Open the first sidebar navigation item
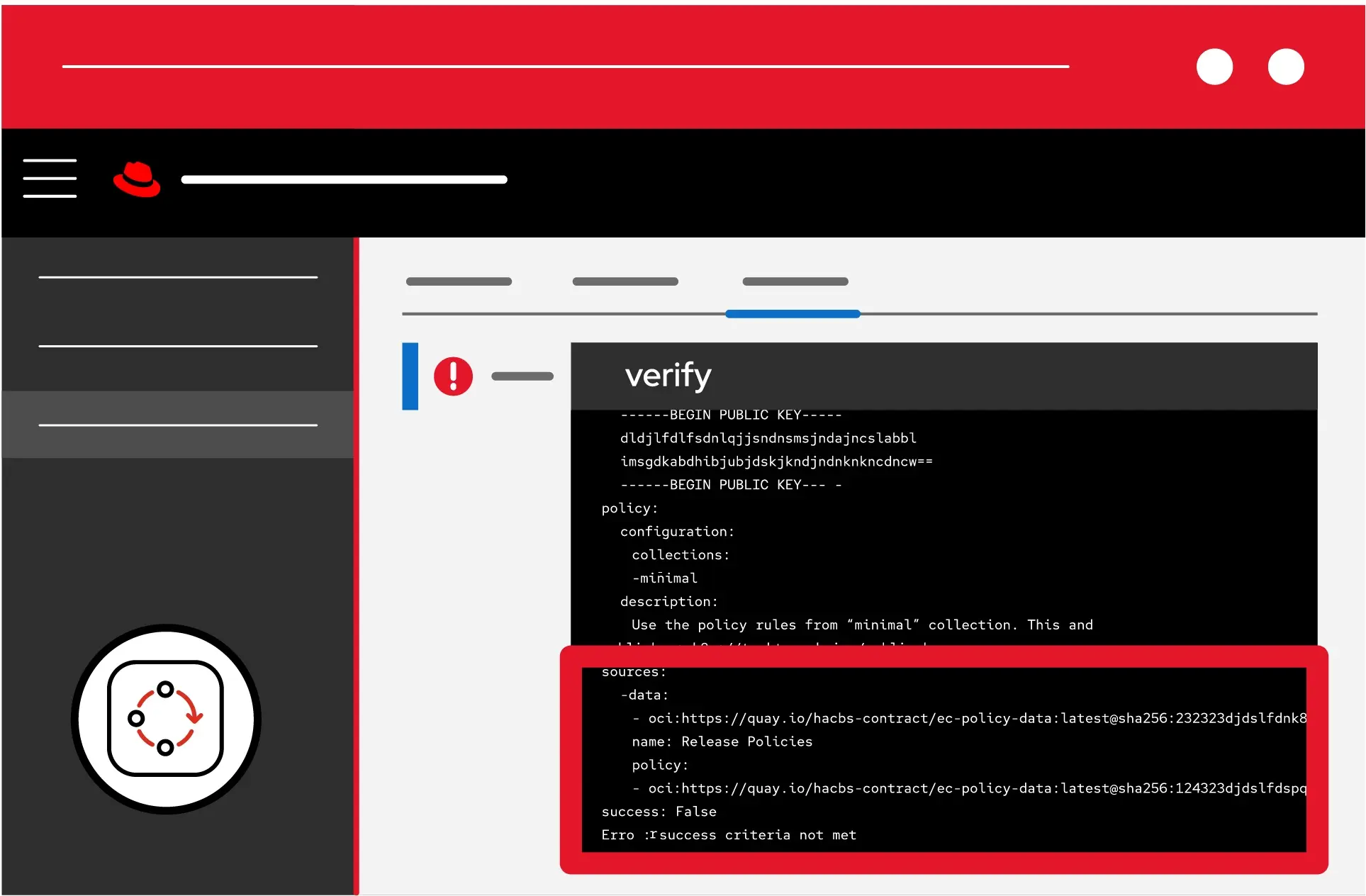Image resolution: width=1366 pixels, height=896 pixels. 178,277
